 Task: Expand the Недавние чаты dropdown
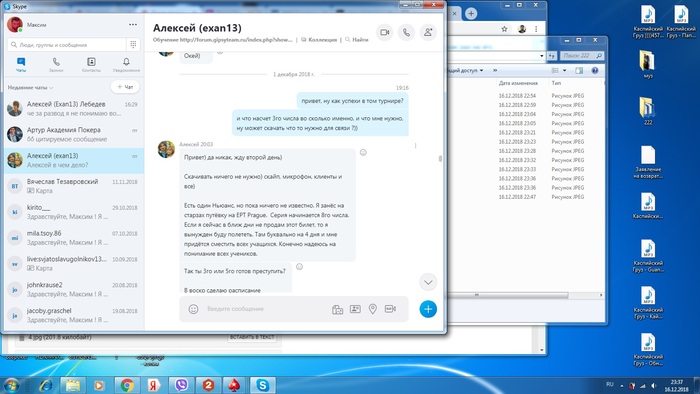point(30,87)
